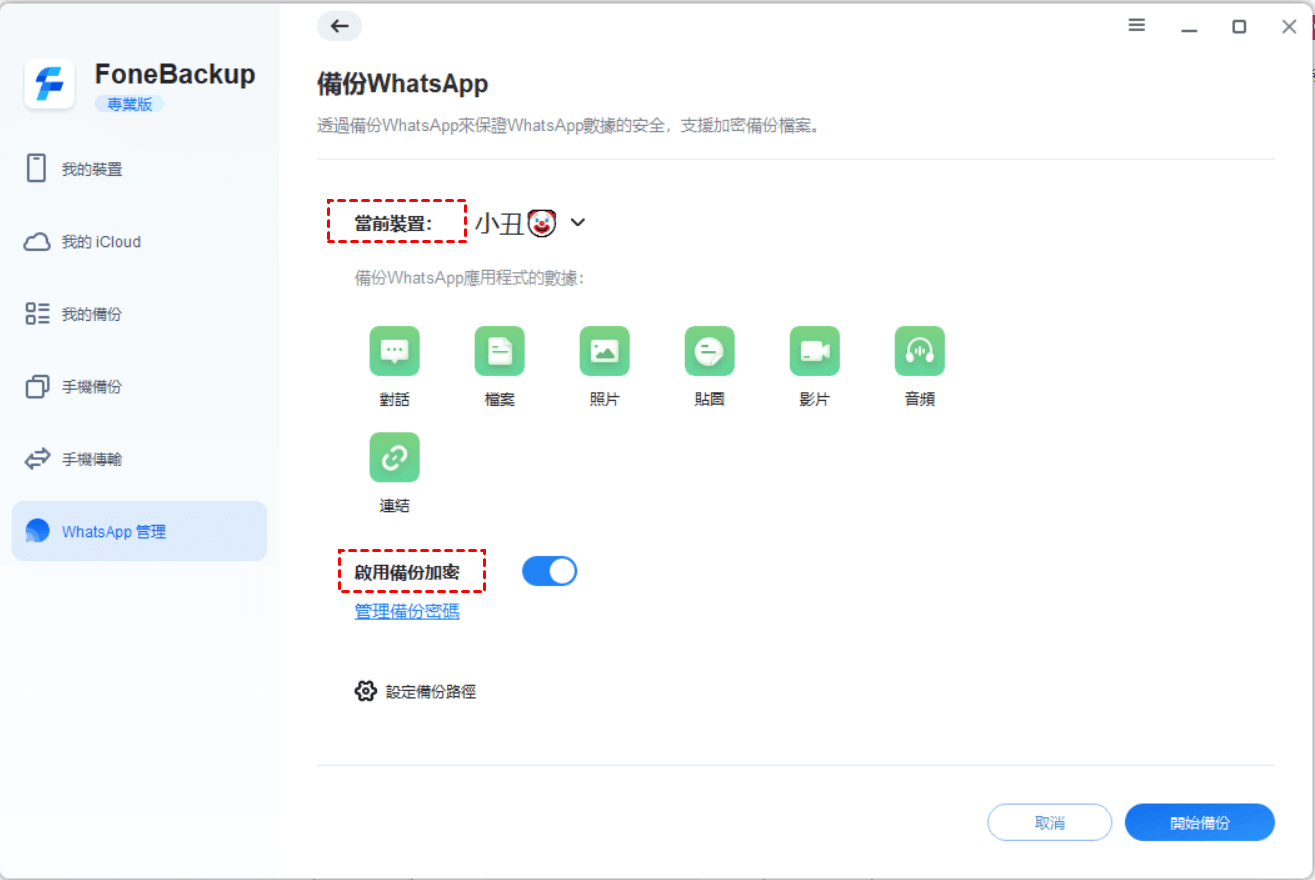The image size is (1315, 880).
Task: Select the 對話 chat icon
Action: pyautogui.click(x=395, y=351)
